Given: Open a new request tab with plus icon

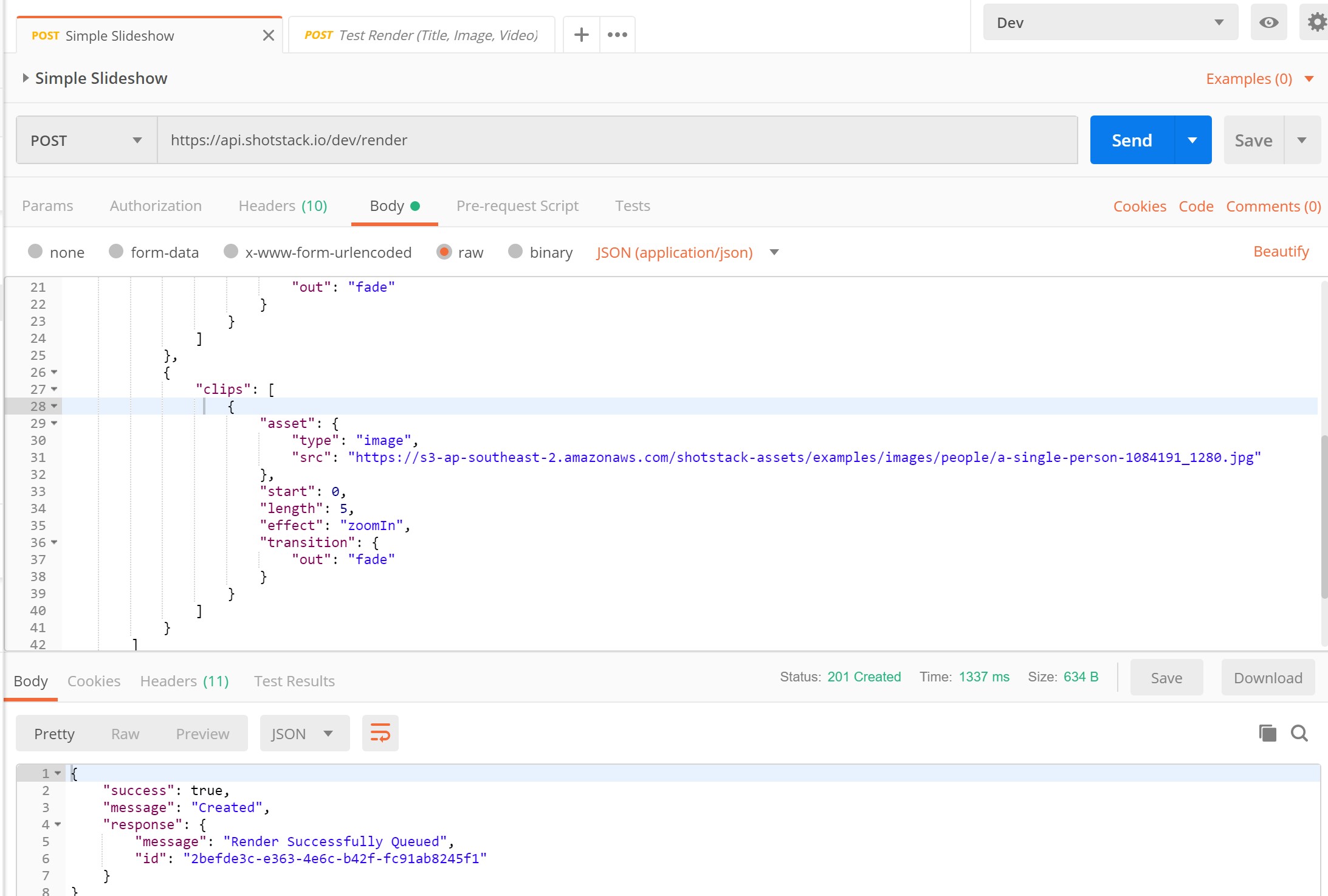Looking at the screenshot, I should pos(581,35).
